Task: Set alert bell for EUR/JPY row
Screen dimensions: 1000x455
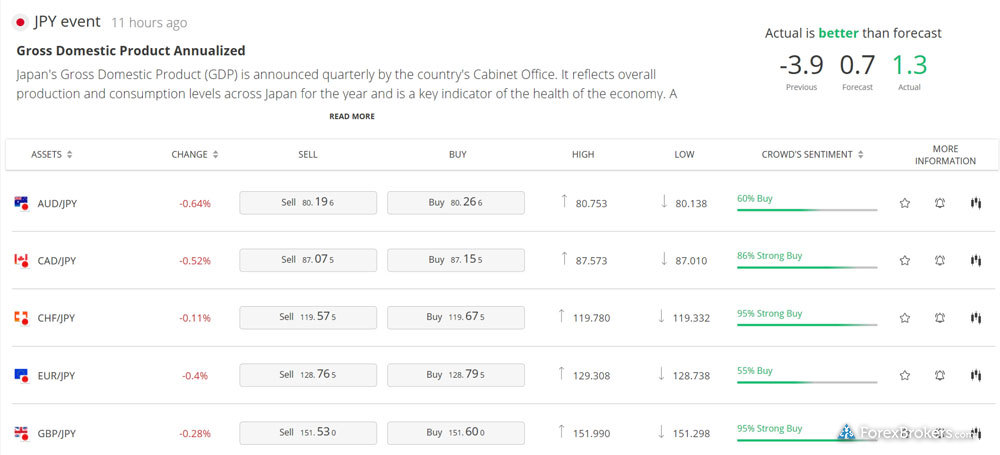Action: [939, 375]
